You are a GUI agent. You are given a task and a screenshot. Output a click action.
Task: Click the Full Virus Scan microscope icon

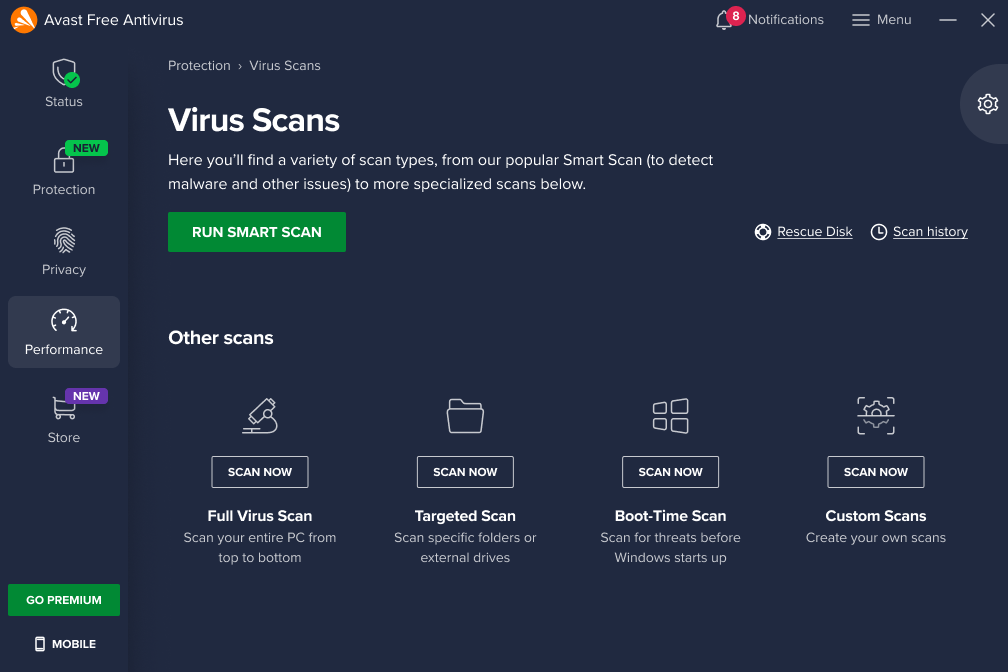click(x=259, y=415)
